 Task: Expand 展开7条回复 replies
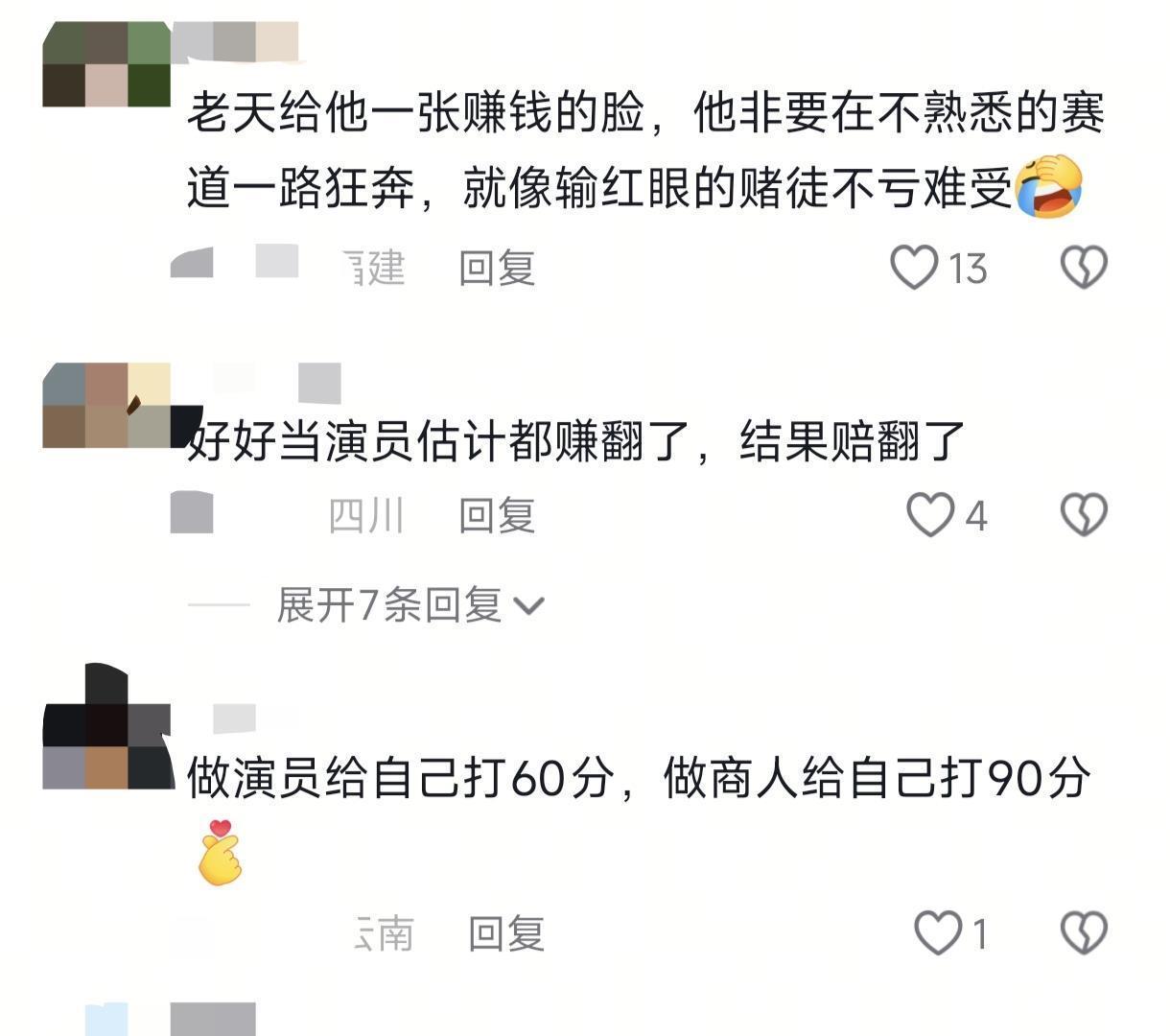click(388, 605)
